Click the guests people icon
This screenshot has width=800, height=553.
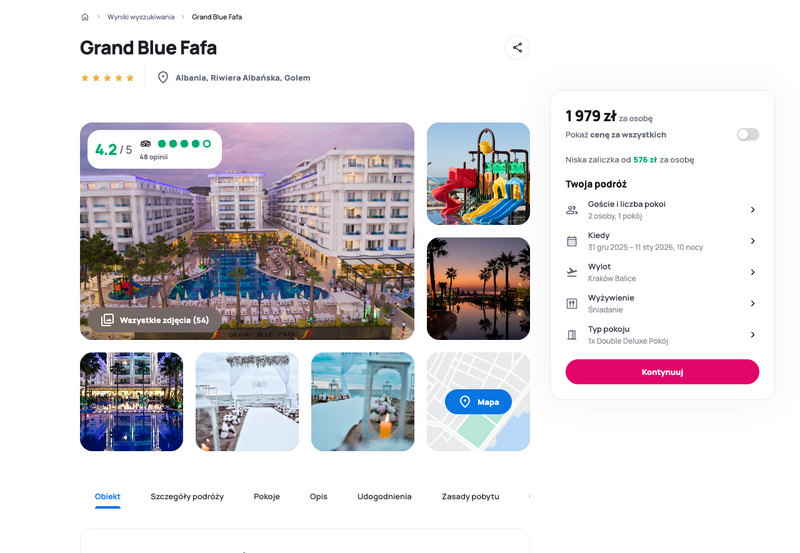(x=572, y=210)
